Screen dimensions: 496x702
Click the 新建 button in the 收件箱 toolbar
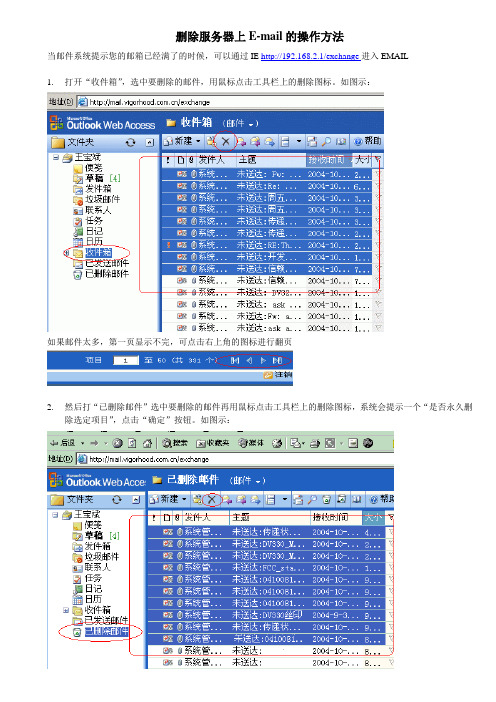point(179,142)
